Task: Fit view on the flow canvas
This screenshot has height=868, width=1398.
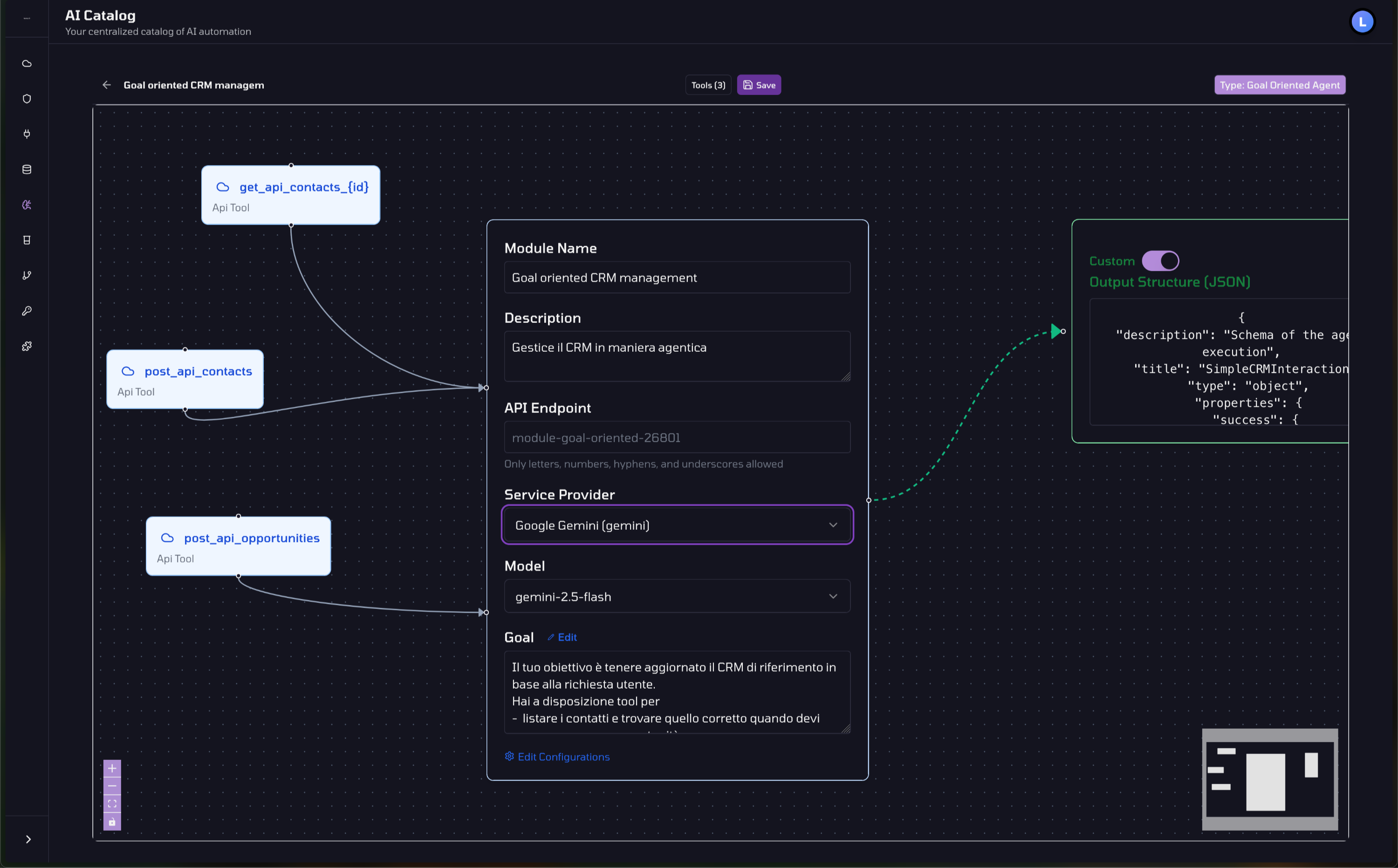Action: (112, 804)
